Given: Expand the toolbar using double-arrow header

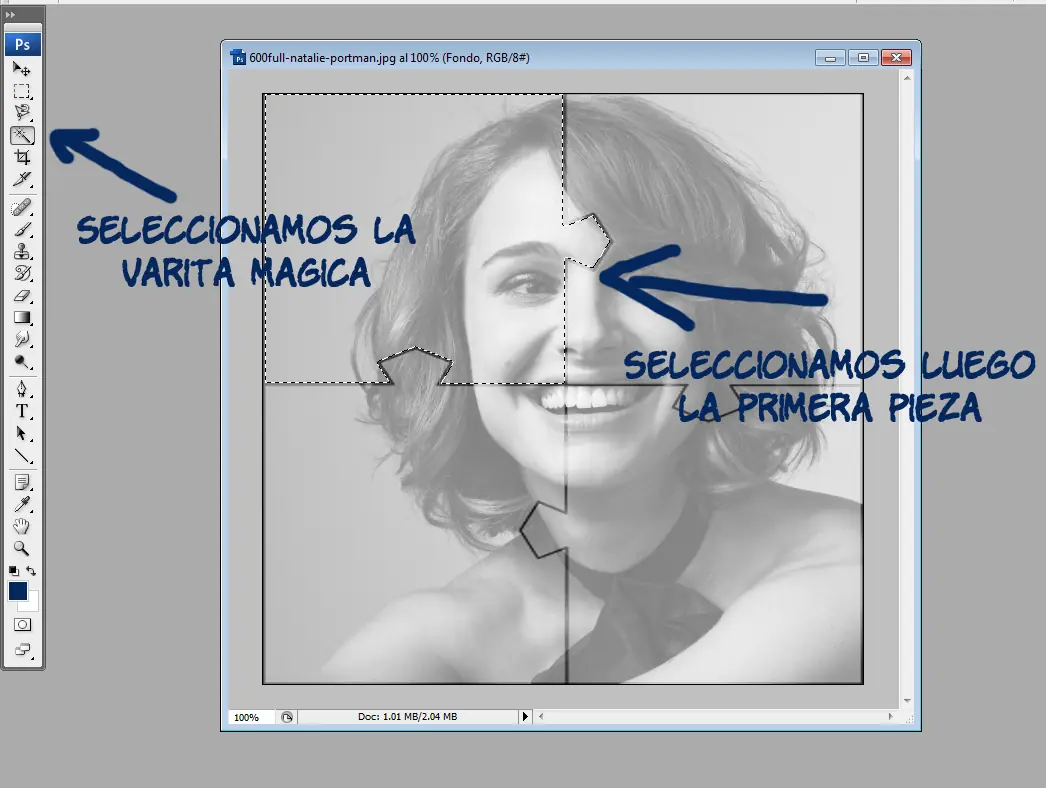Looking at the screenshot, I should 11,15.
